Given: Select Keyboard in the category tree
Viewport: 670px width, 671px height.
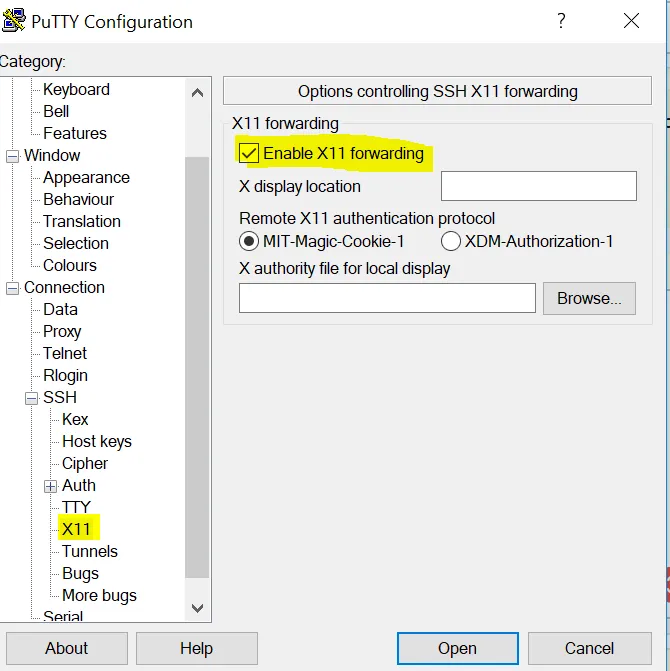Looking at the screenshot, I should (77, 89).
